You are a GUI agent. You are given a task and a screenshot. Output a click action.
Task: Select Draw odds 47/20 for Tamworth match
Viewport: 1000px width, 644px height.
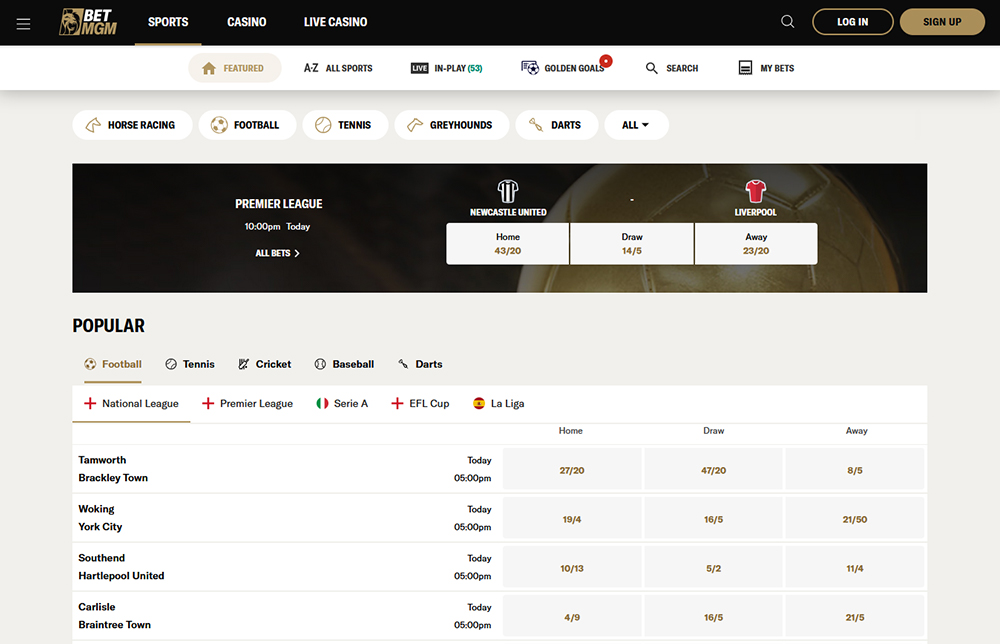713,470
